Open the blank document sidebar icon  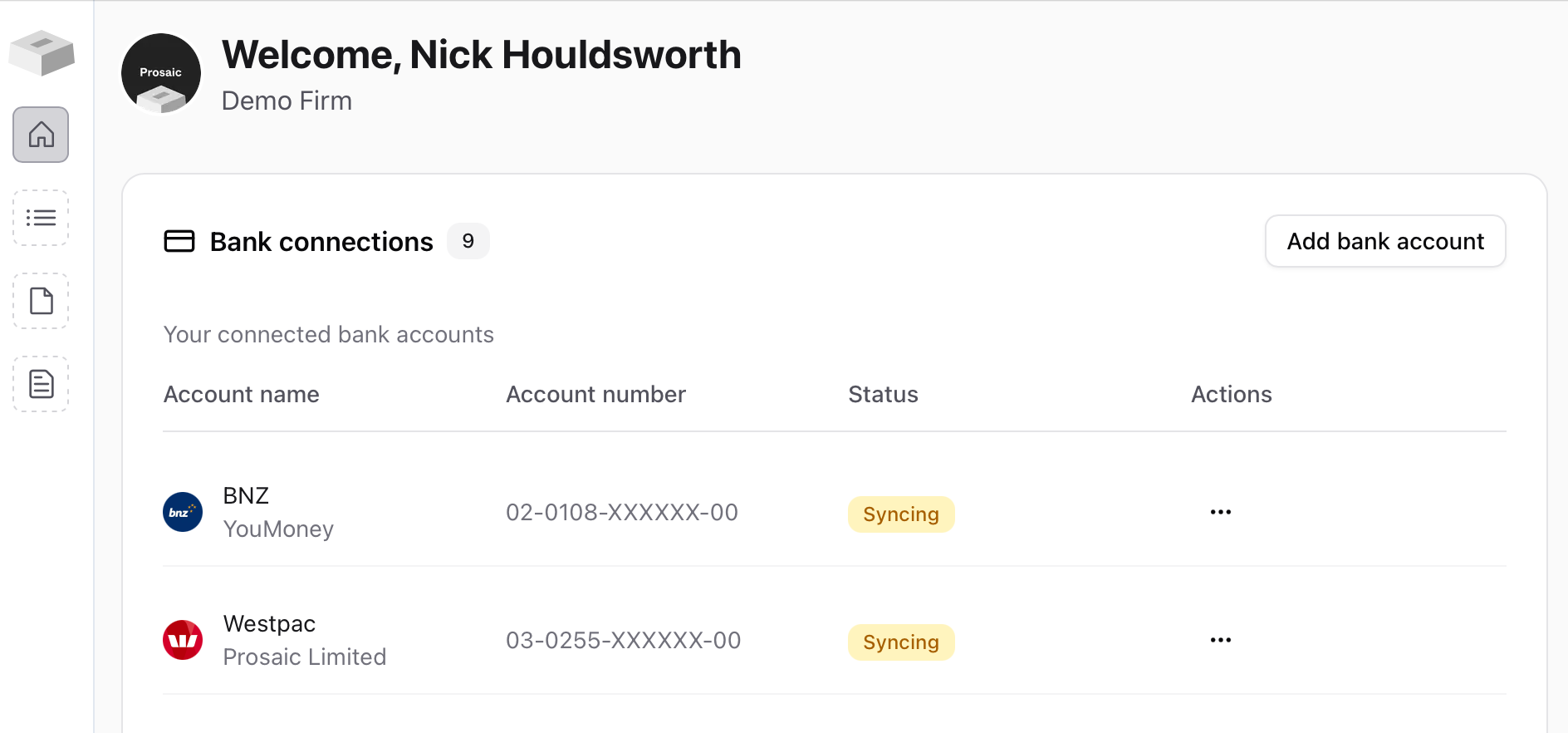point(41,301)
